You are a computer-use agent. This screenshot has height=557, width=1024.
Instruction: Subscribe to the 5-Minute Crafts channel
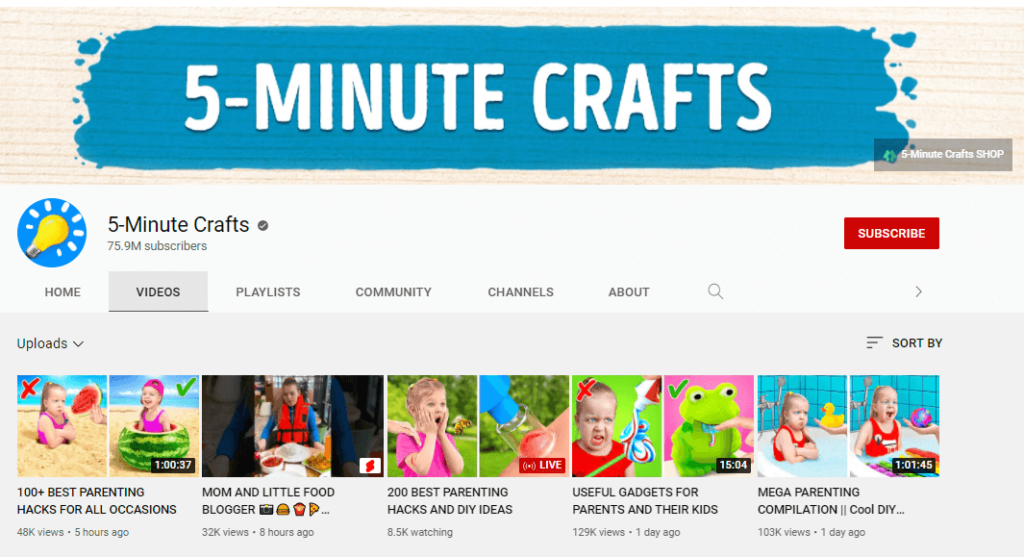coord(891,233)
